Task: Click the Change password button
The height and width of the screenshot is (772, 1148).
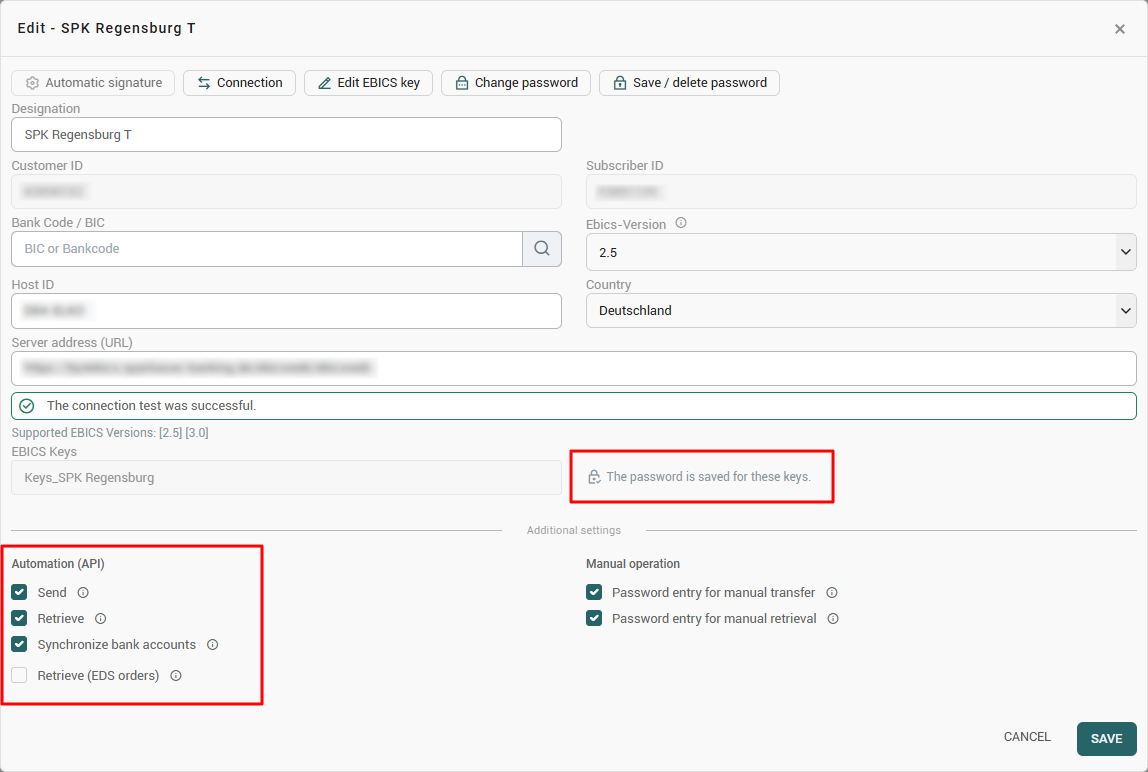Action: (x=516, y=83)
